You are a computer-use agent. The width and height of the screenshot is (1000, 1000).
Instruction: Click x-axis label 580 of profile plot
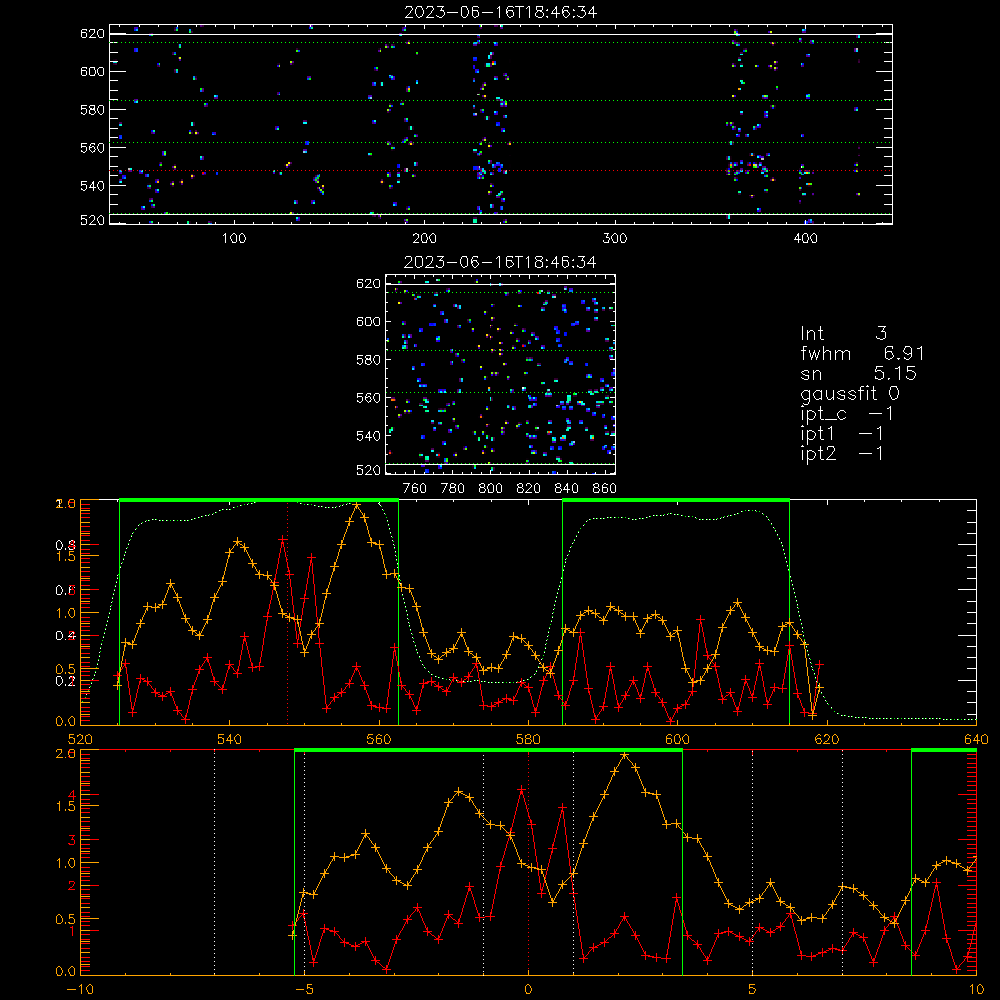point(528,739)
